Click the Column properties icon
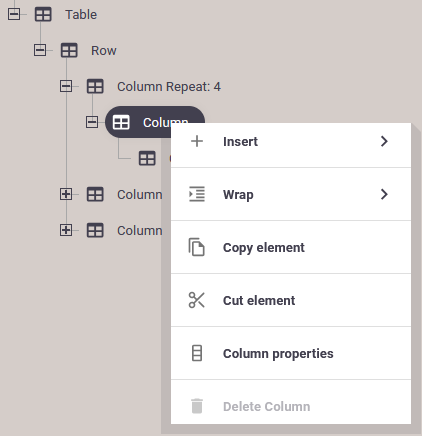This screenshot has width=422, height=436. coord(197,353)
